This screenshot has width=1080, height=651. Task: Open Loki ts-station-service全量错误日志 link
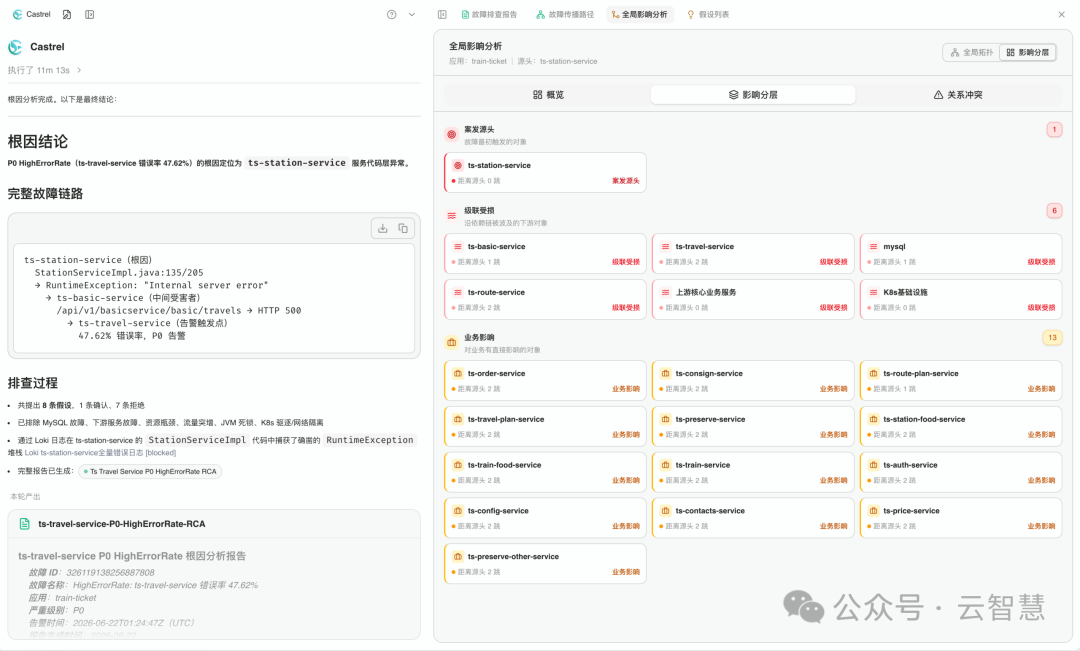pos(100,453)
